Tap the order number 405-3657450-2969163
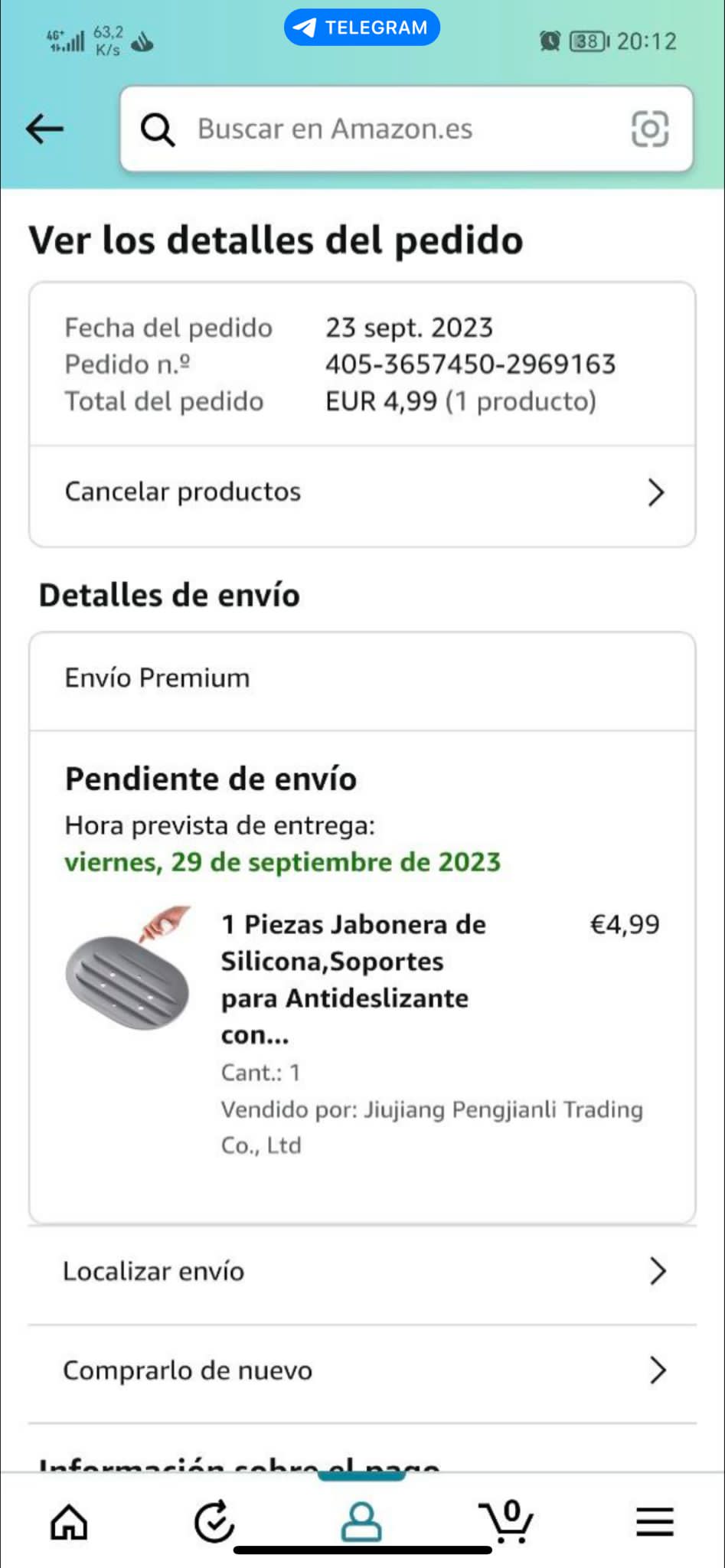725x1568 pixels. click(x=470, y=364)
